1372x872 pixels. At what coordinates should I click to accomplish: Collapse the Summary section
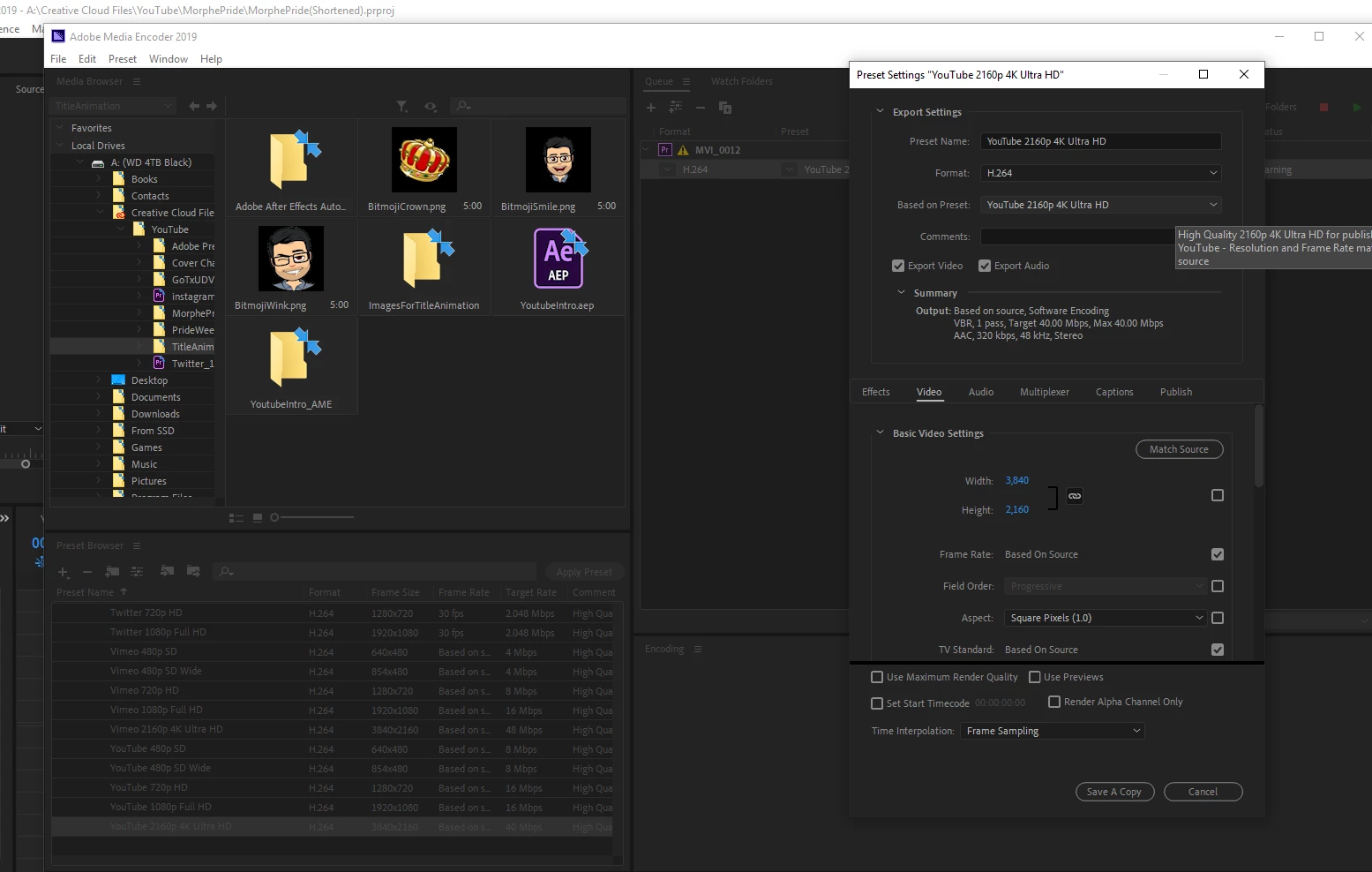[x=901, y=292]
